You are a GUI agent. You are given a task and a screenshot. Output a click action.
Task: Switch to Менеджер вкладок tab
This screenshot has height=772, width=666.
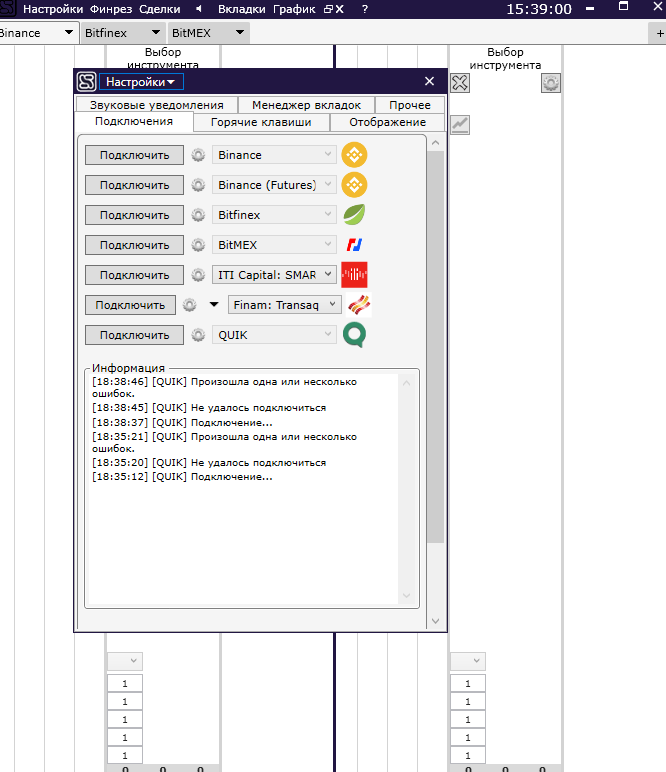click(306, 105)
